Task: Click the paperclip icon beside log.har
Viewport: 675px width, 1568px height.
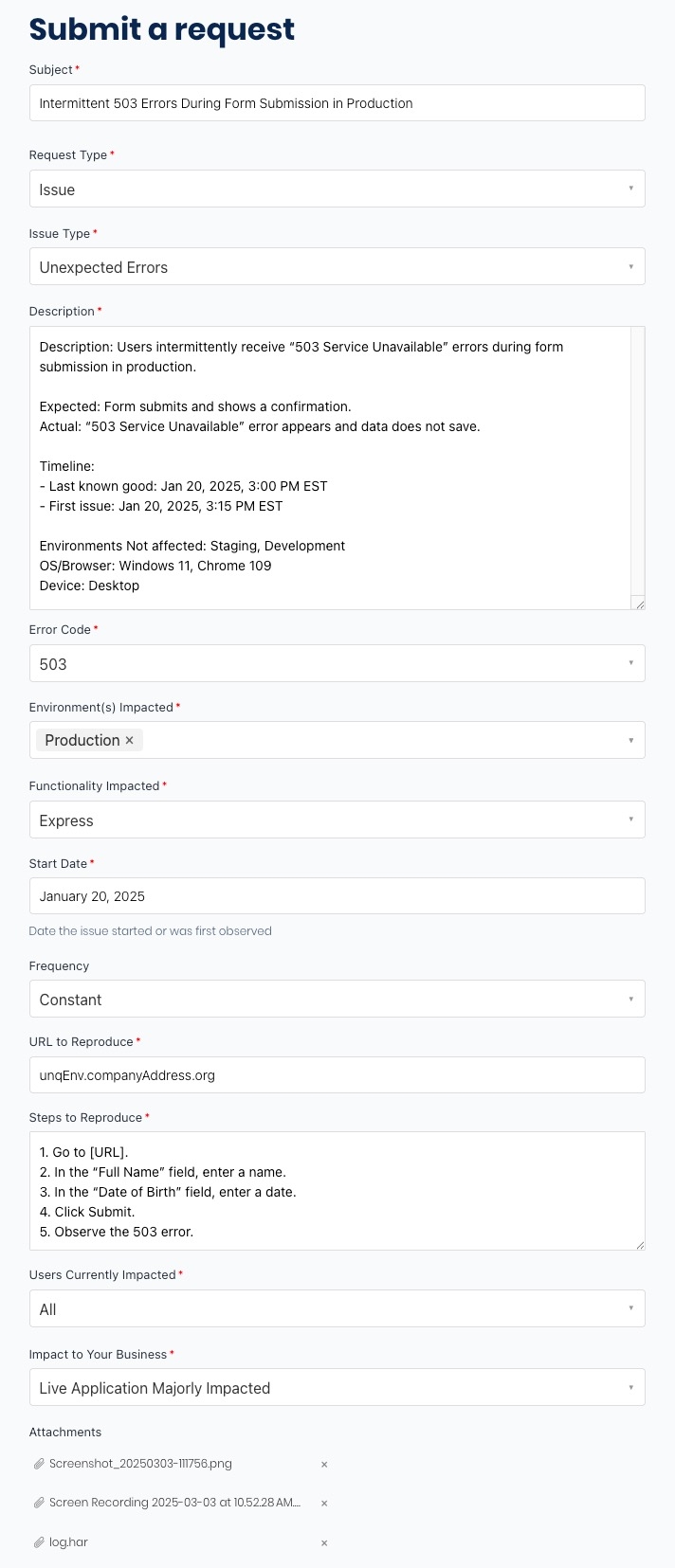Action: (39, 1542)
